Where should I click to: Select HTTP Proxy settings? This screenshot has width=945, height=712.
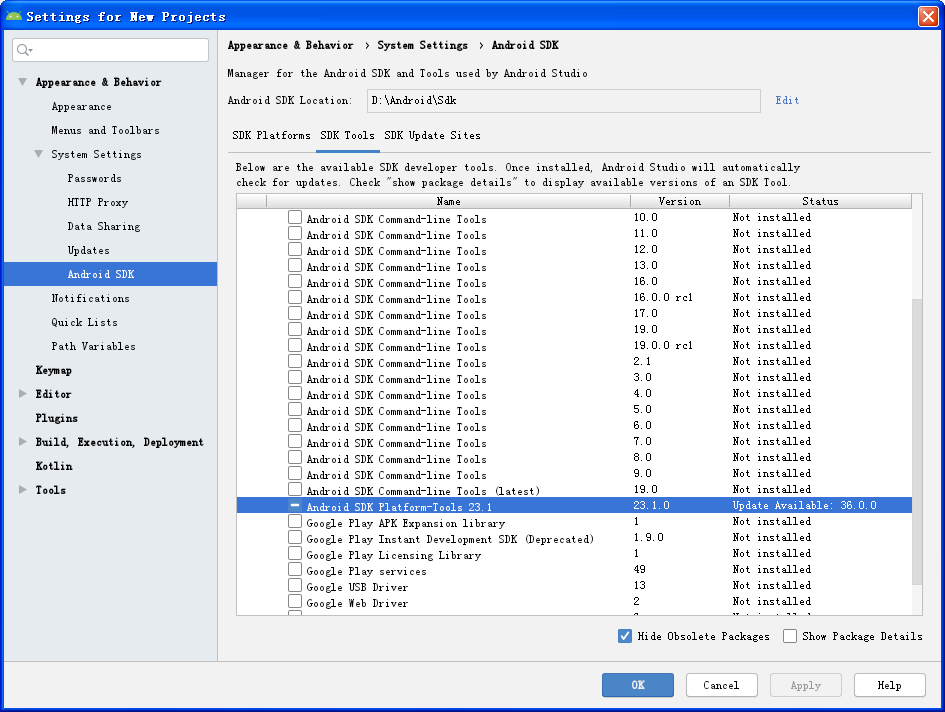[x=98, y=203]
